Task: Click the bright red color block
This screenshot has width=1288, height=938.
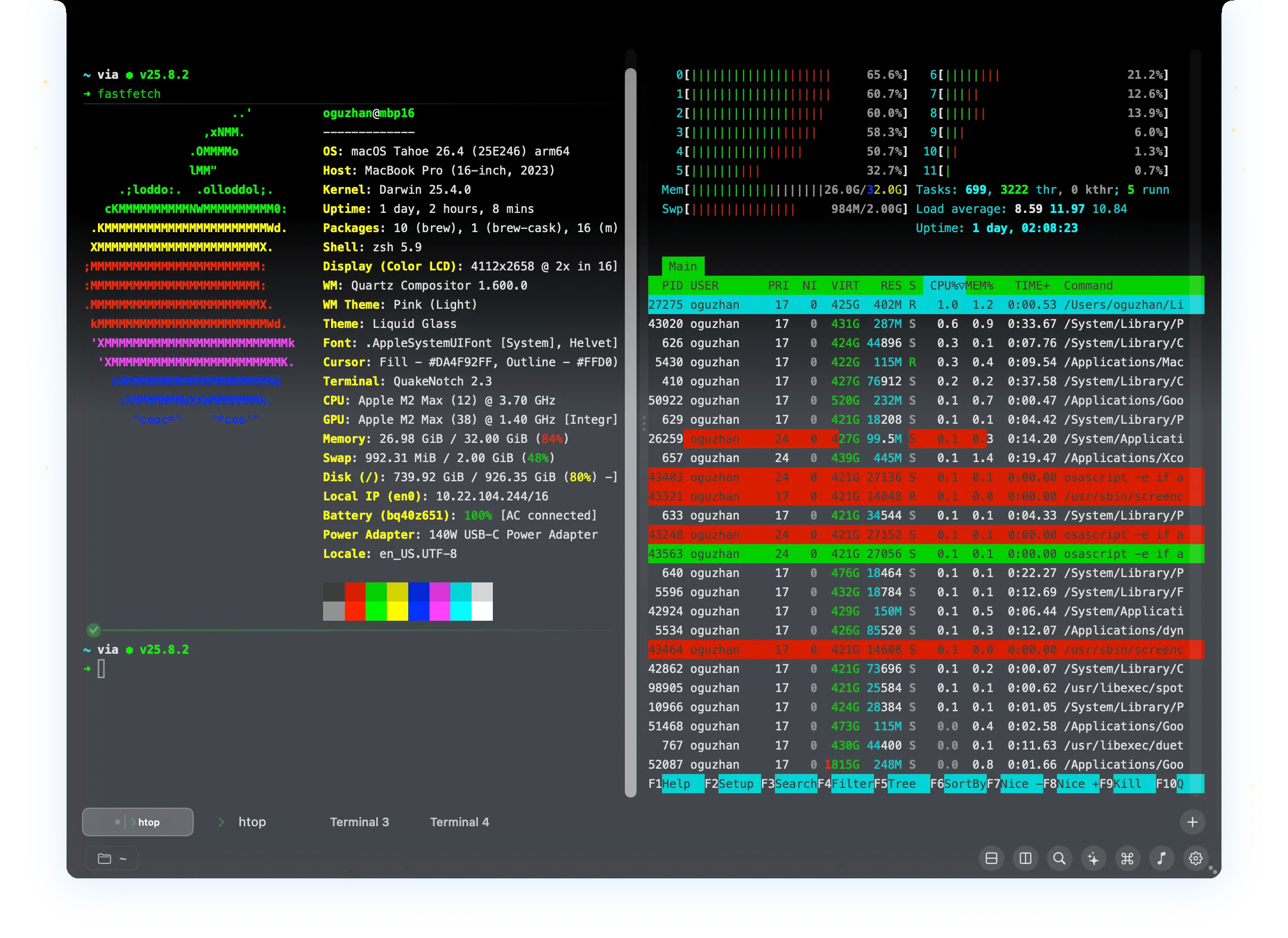Action: (x=355, y=611)
